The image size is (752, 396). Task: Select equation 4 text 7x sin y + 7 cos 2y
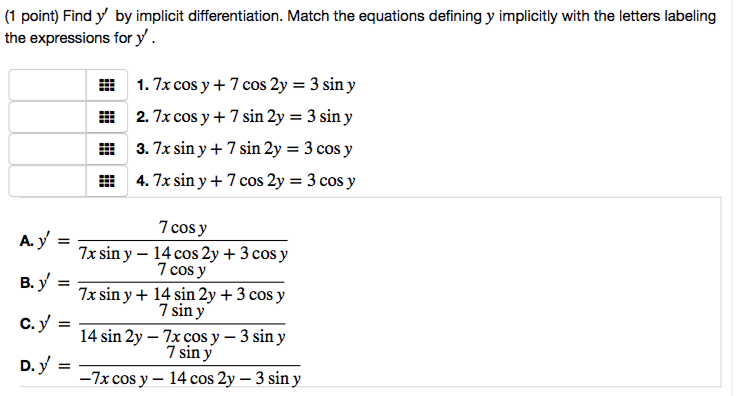(219, 181)
